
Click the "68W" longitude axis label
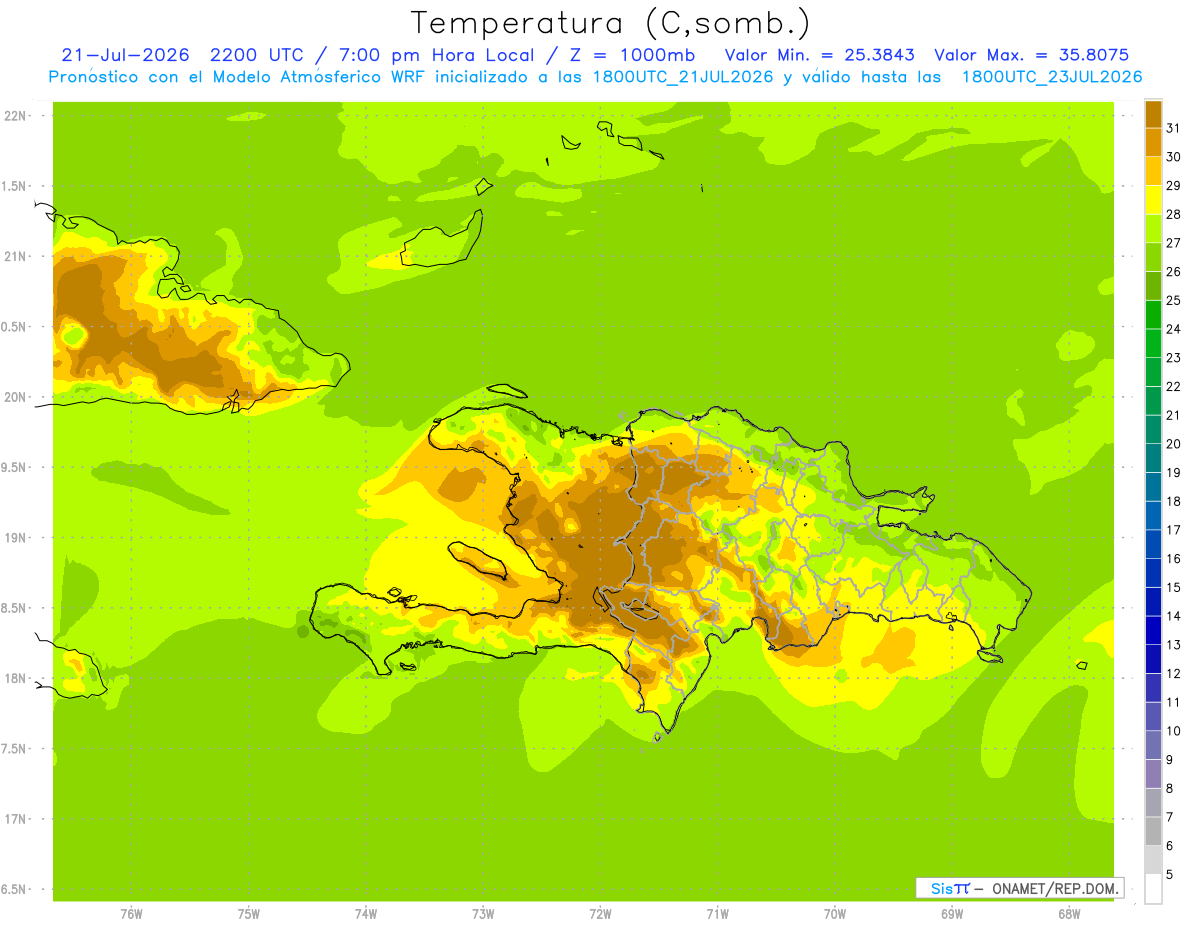(1069, 914)
